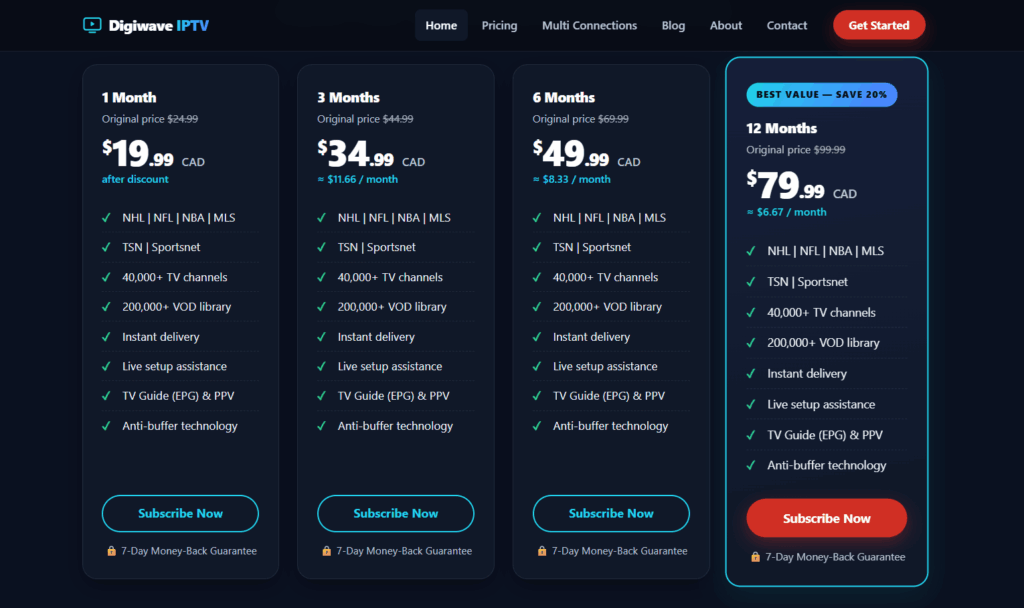Click the checkmark beside TV Guide (EPG) in 6 Months plan
Image resolution: width=1024 pixels, height=608 pixels.
tap(537, 396)
